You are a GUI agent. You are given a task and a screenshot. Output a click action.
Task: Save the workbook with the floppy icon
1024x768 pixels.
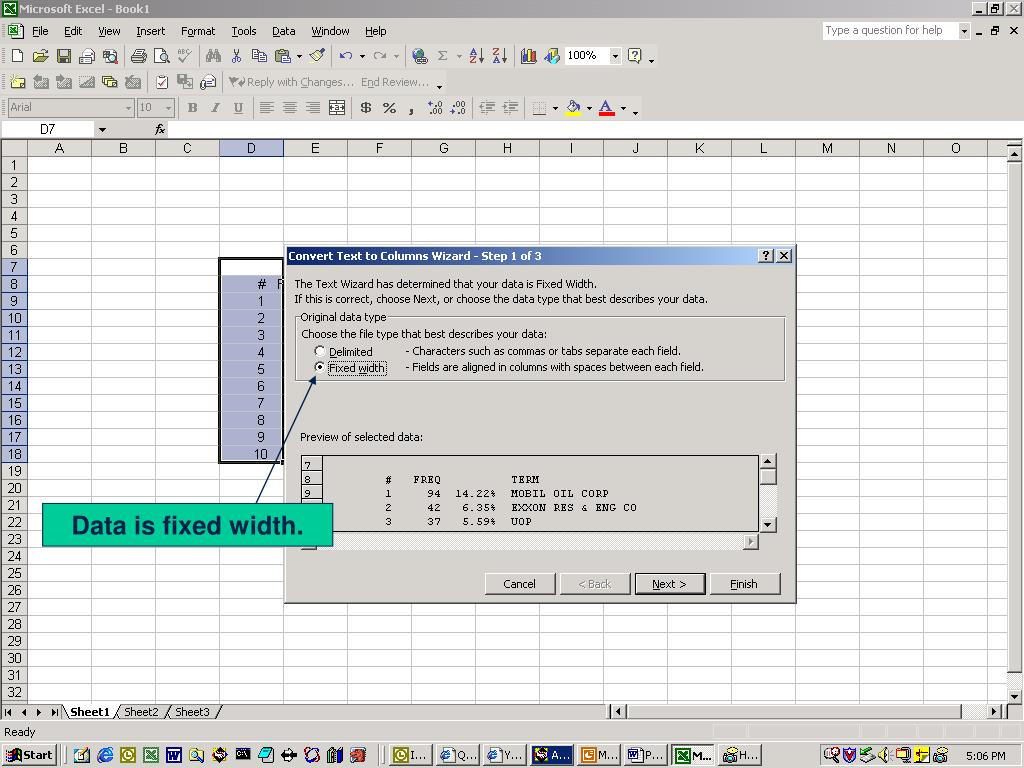pyautogui.click(x=63, y=56)
